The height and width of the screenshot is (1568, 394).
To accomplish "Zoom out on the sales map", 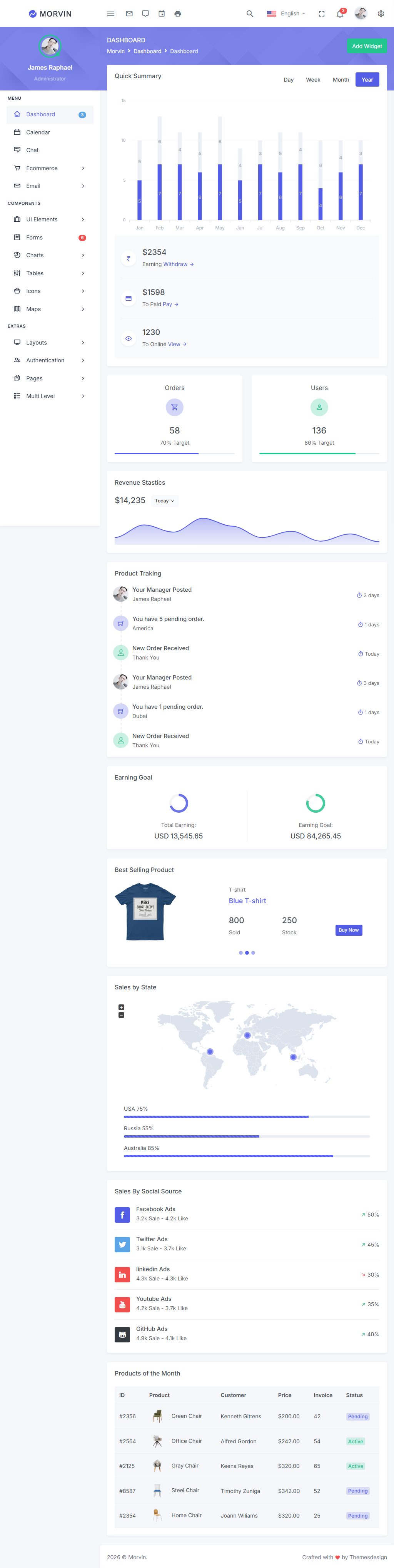I will 122,1015.
